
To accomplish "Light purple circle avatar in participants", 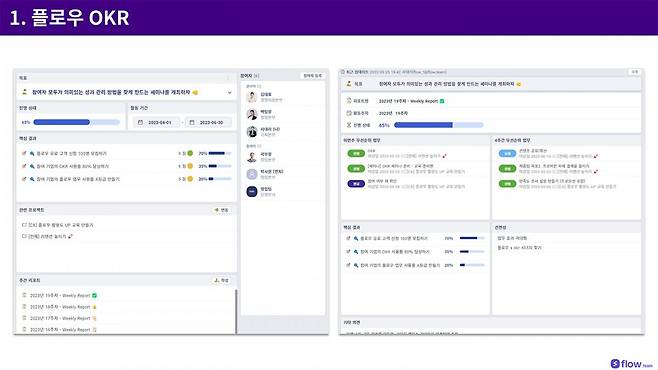I will [x=252, y=174].
